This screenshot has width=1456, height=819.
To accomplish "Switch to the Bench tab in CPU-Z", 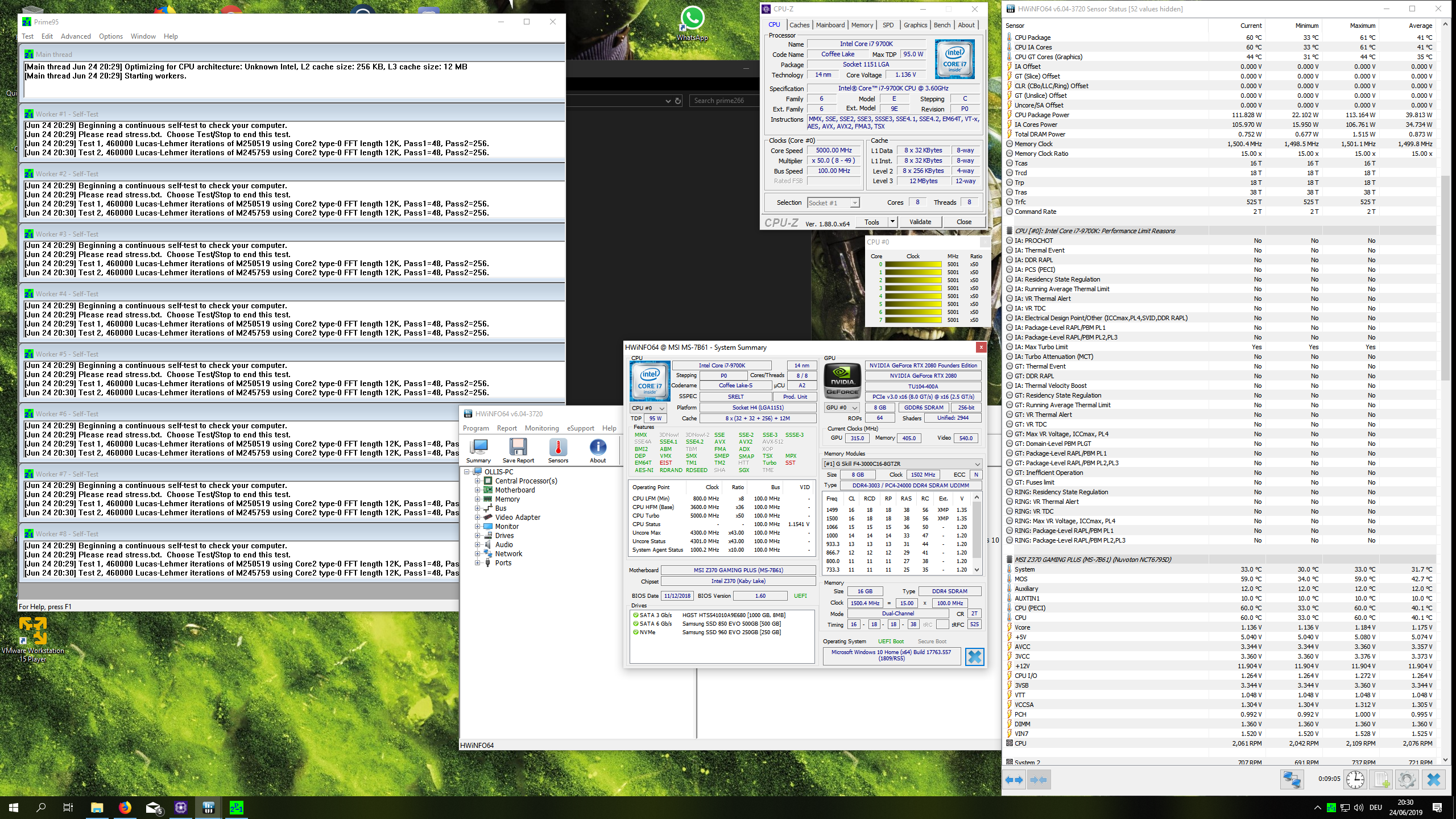I will click(x=942, y=25).
